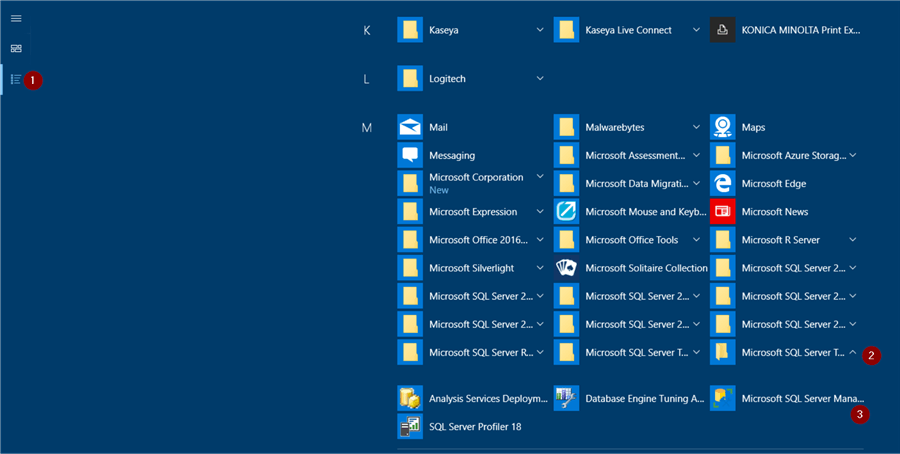This screenshot has height=454, width=900.
Task: Launch Analysis Services Deployment Wizard icon
Action: [410, 398]
